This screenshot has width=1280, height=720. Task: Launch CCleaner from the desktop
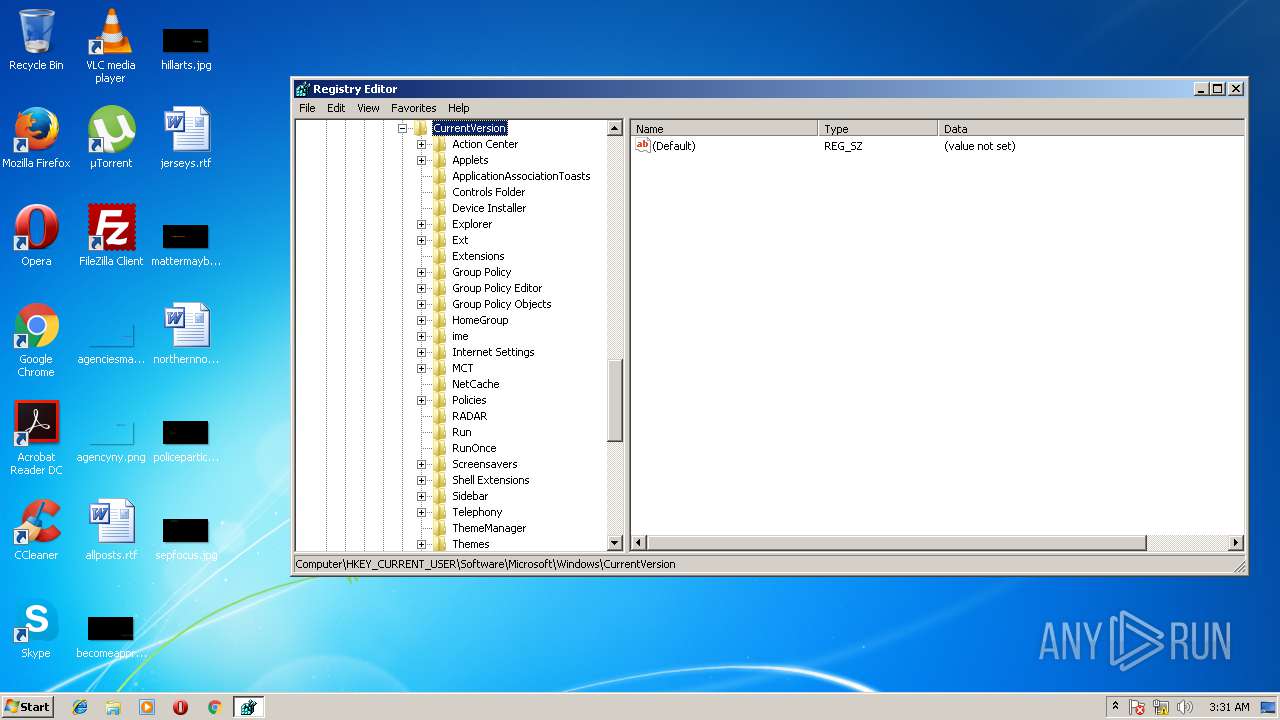(36, 530)
